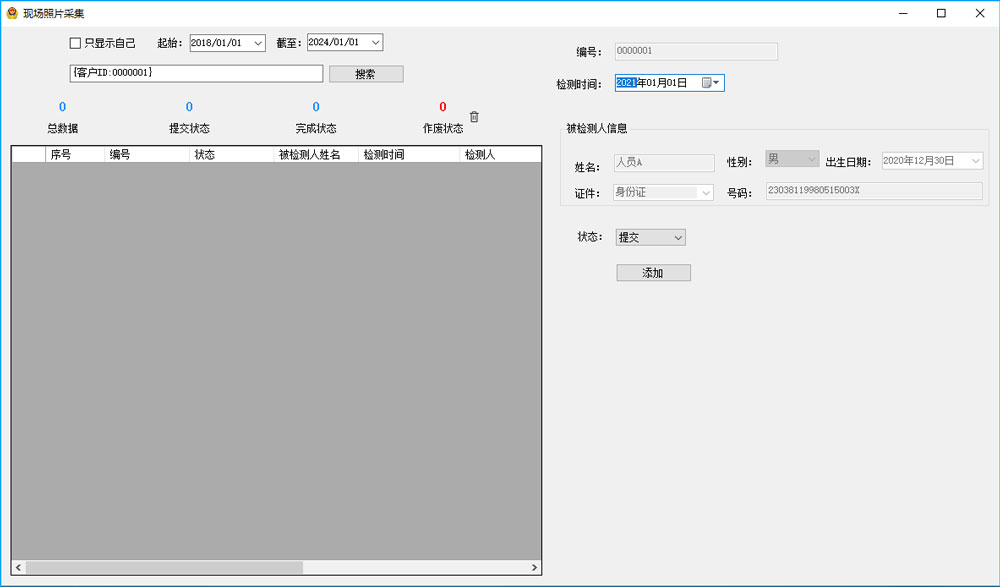Open the 状态 dropdown showing 提交

tap(677, 238)
